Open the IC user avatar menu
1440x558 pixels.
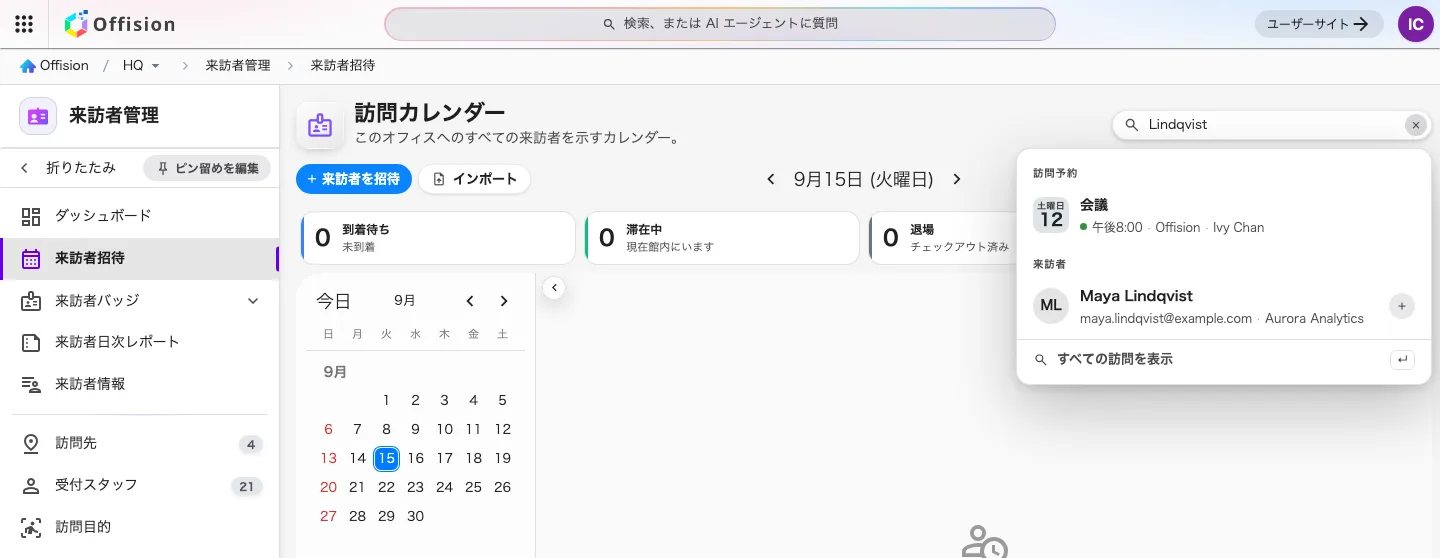pyautogui.click(x=1416, y=24)
